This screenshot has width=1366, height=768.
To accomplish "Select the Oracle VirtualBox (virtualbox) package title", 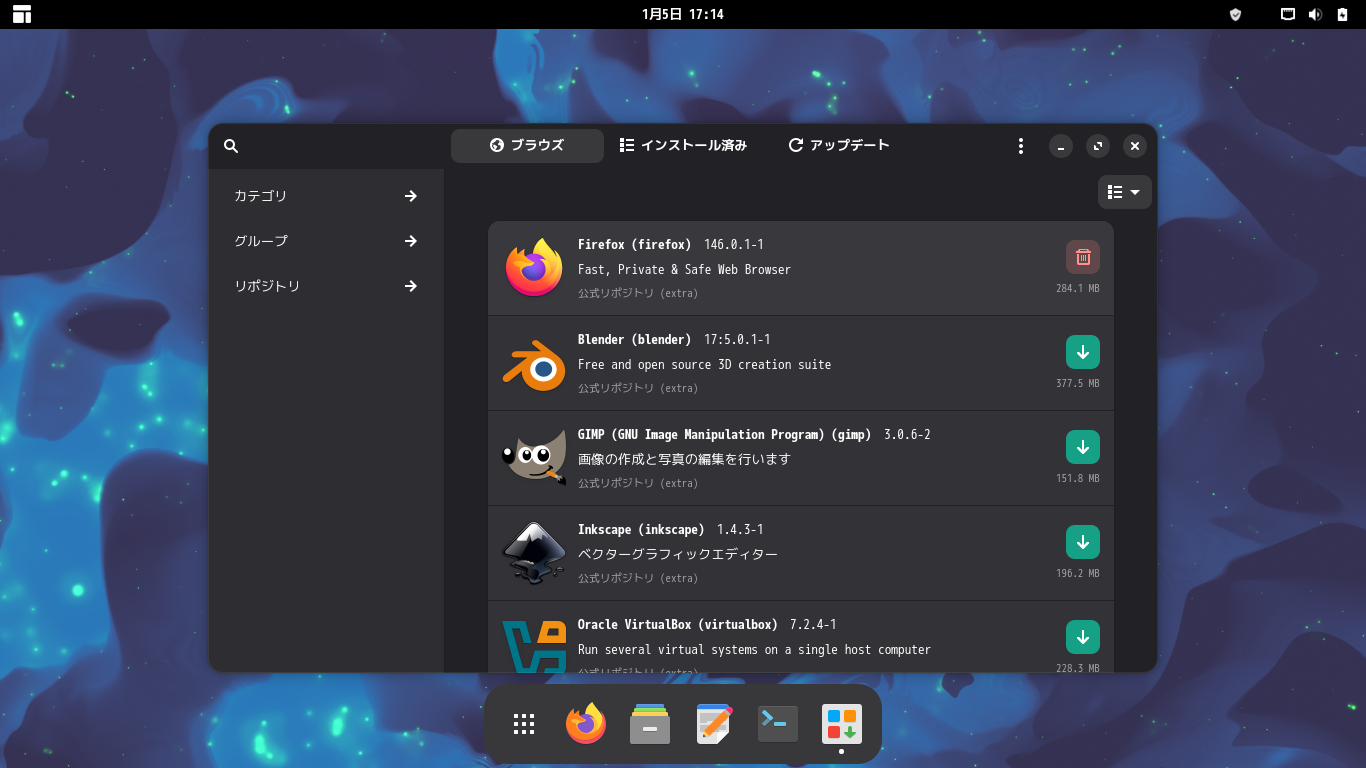I will point(677,625).
